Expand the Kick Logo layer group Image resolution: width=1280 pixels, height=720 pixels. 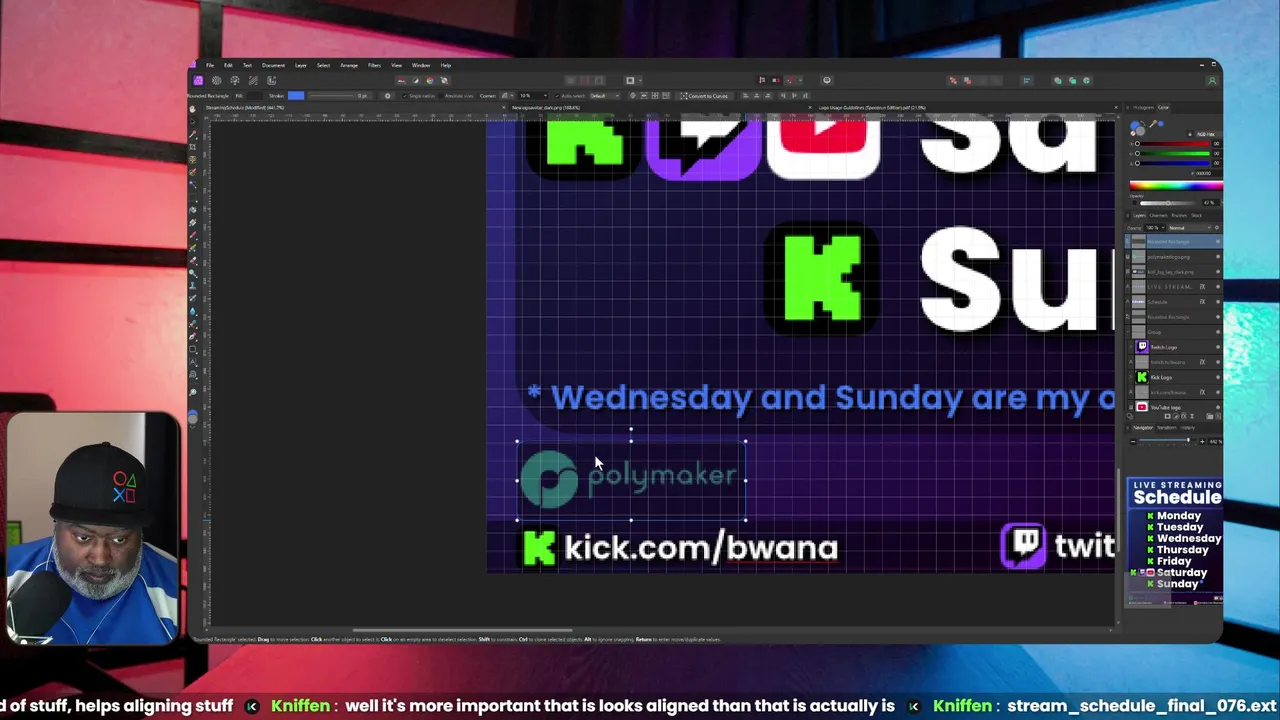click(1130, 377)
